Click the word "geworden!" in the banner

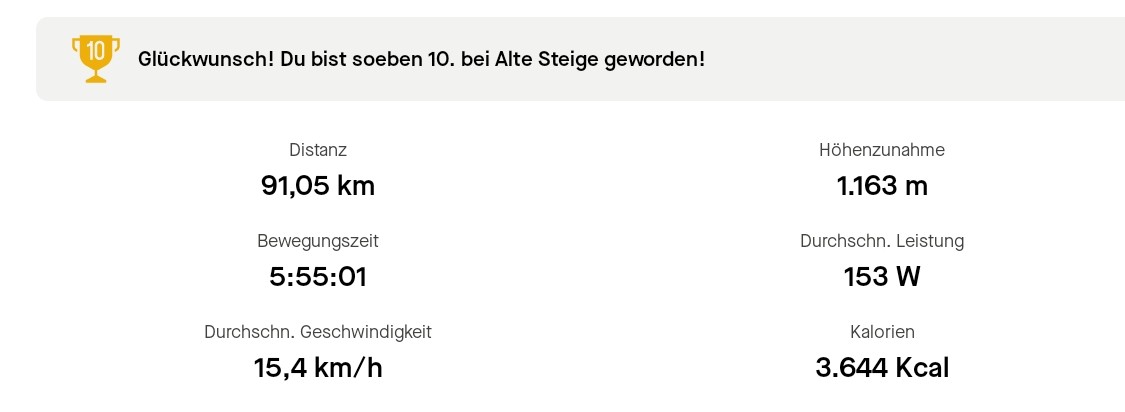point(654,59)
